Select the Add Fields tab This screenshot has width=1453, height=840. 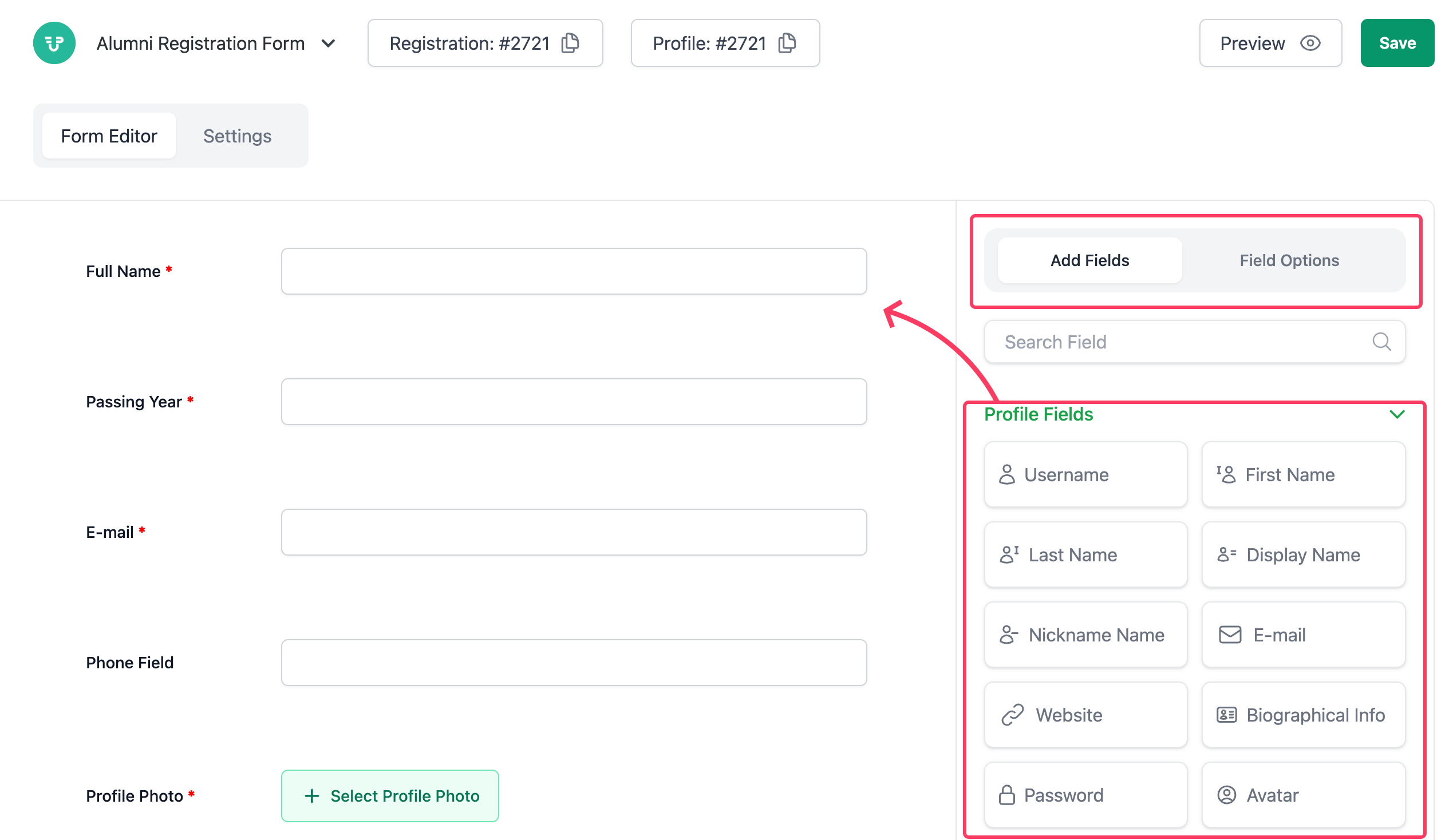1089,260
